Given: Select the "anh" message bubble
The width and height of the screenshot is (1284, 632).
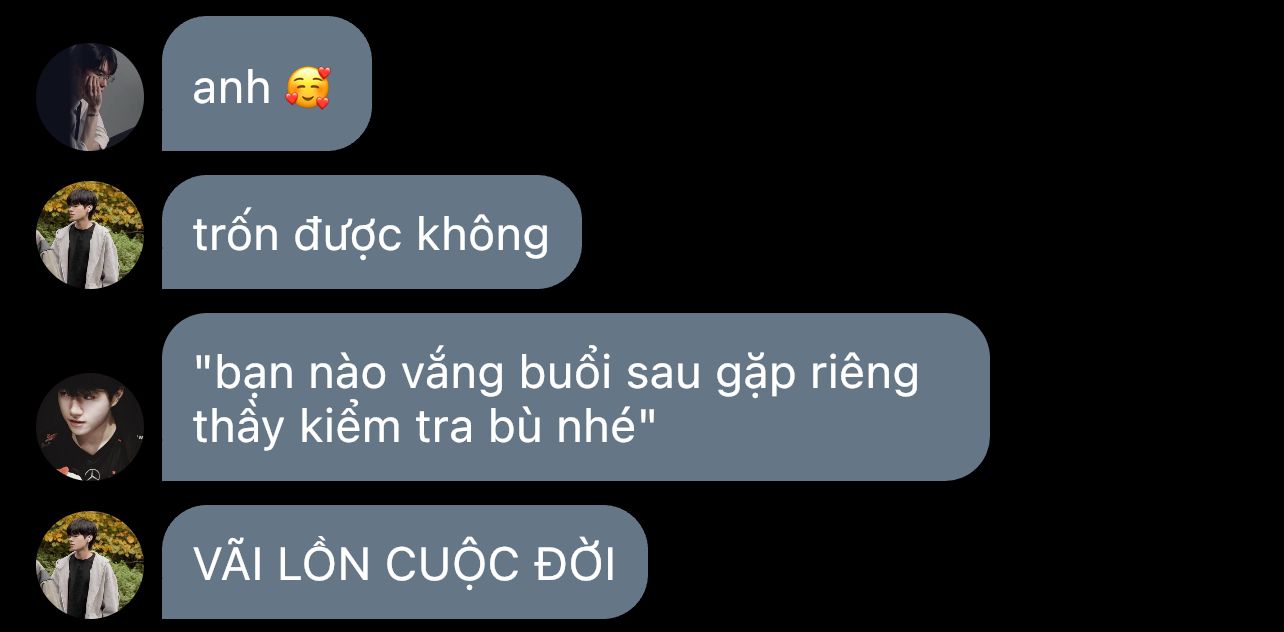Looking at the screenshot, I should (x=267, y=83).
